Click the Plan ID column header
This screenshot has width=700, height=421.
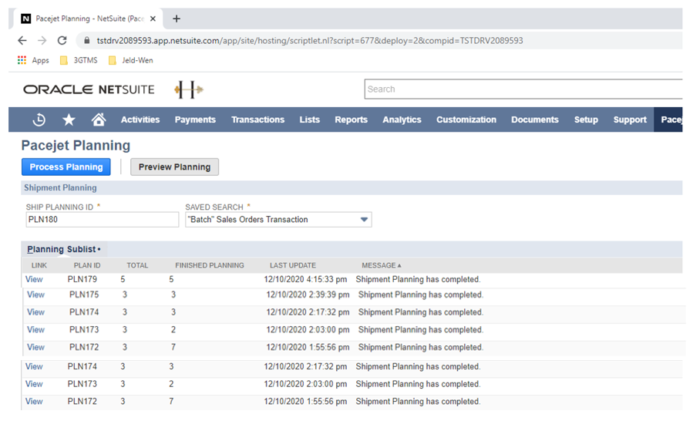point(87,266)
